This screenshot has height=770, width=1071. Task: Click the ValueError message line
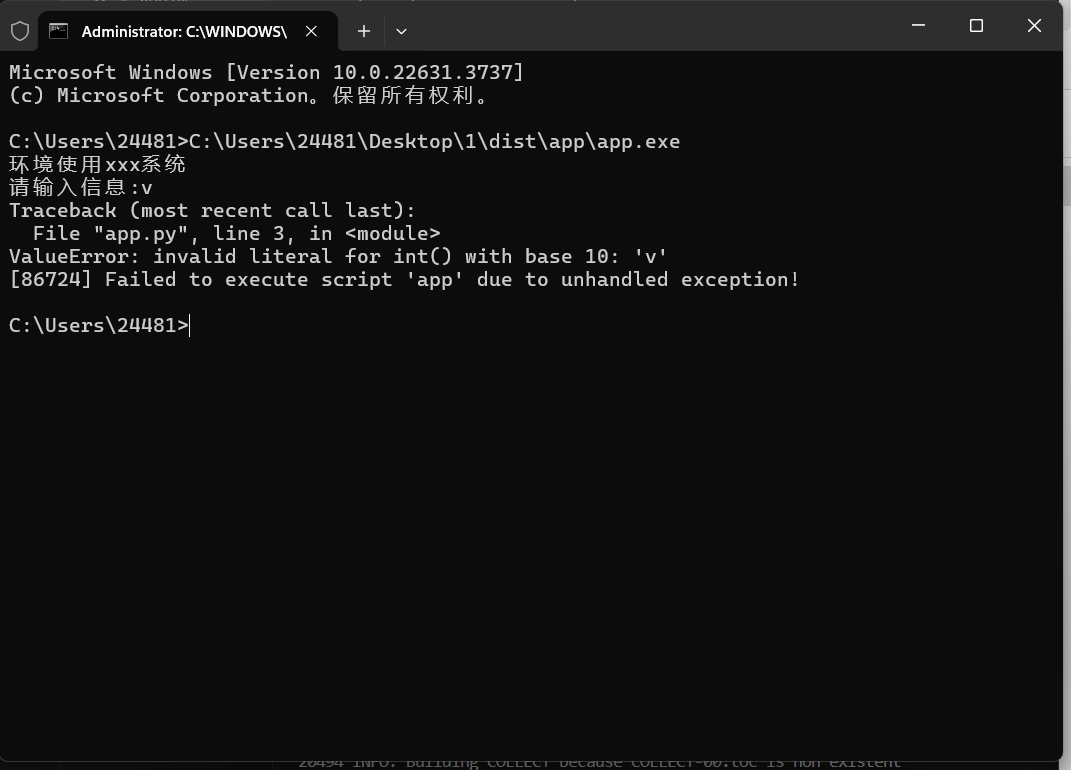pos(338,256)
